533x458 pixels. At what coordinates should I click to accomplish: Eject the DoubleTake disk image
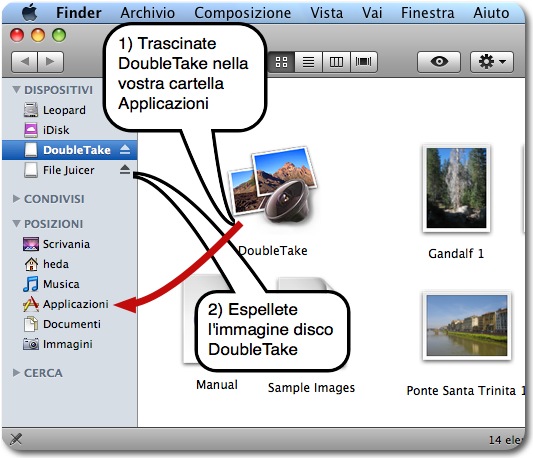pyautogui.click(x=125, y=150)
